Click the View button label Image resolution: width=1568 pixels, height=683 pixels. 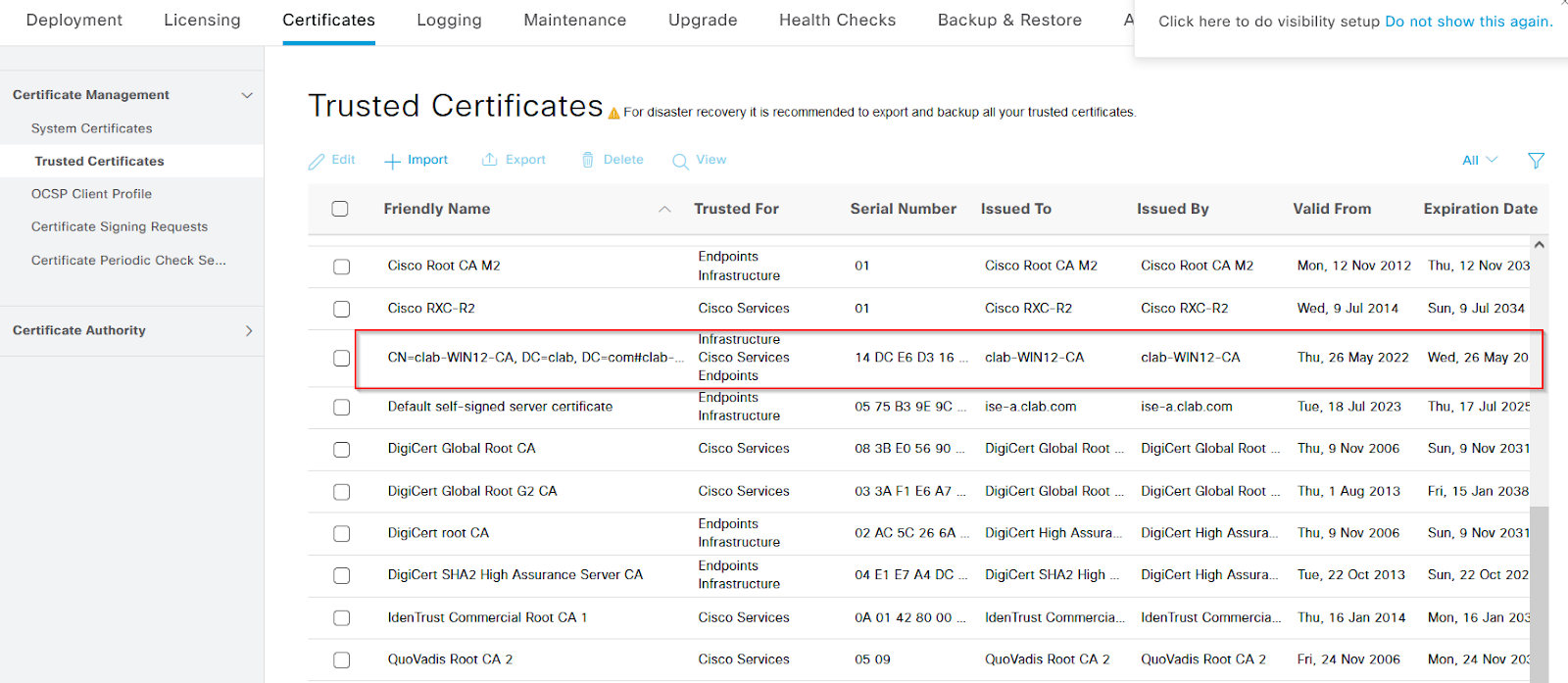[711, 160]
